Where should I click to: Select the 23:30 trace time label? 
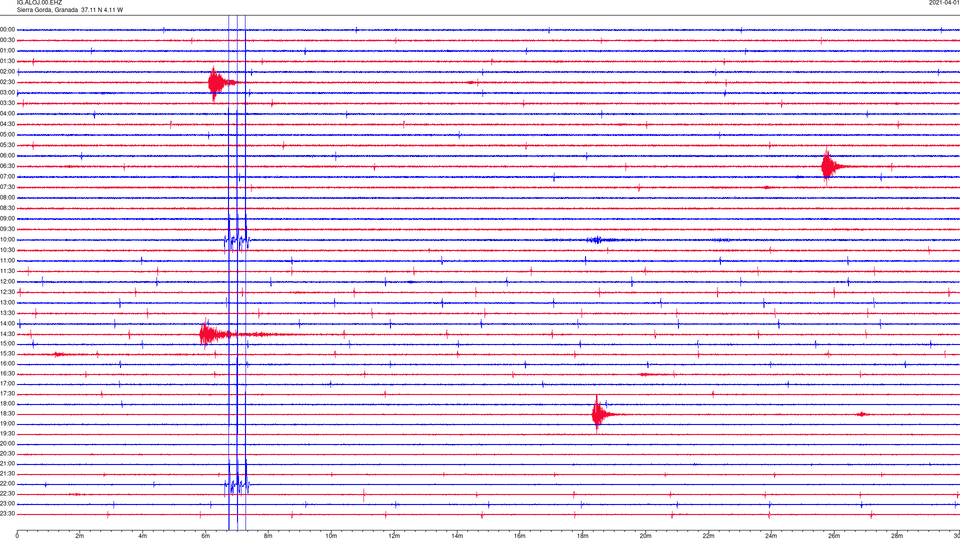pos(8,514)
